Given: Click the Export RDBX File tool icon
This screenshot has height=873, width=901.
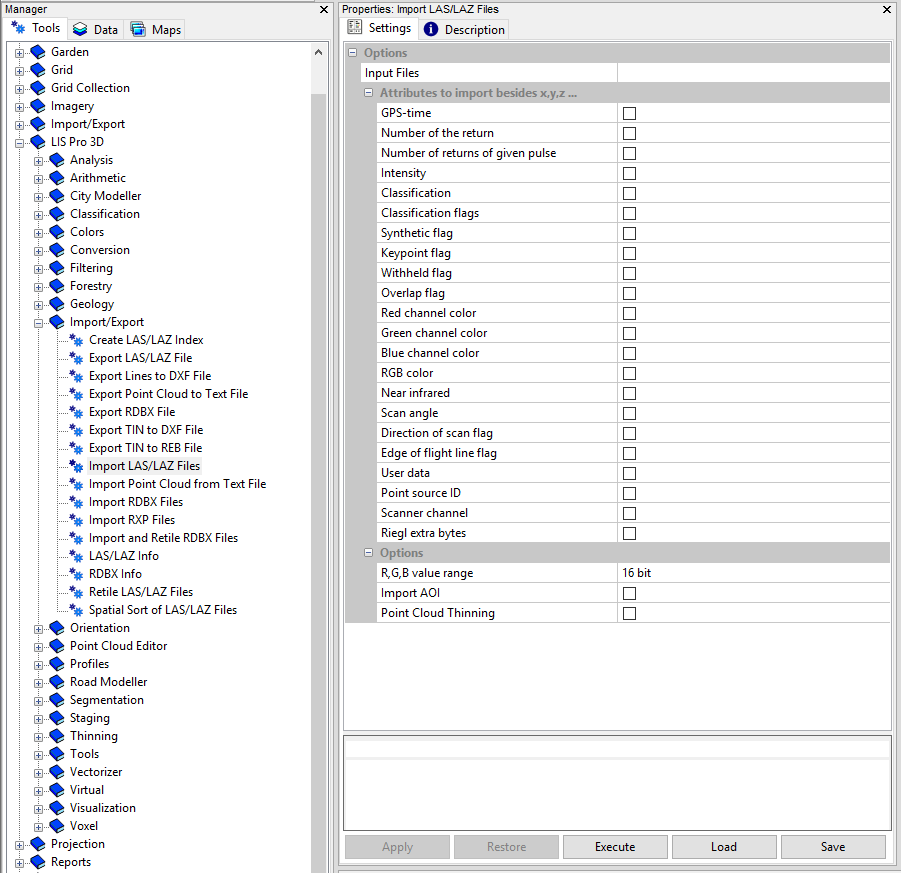Looking at the screenshot, I should click(x=76, y=412).
